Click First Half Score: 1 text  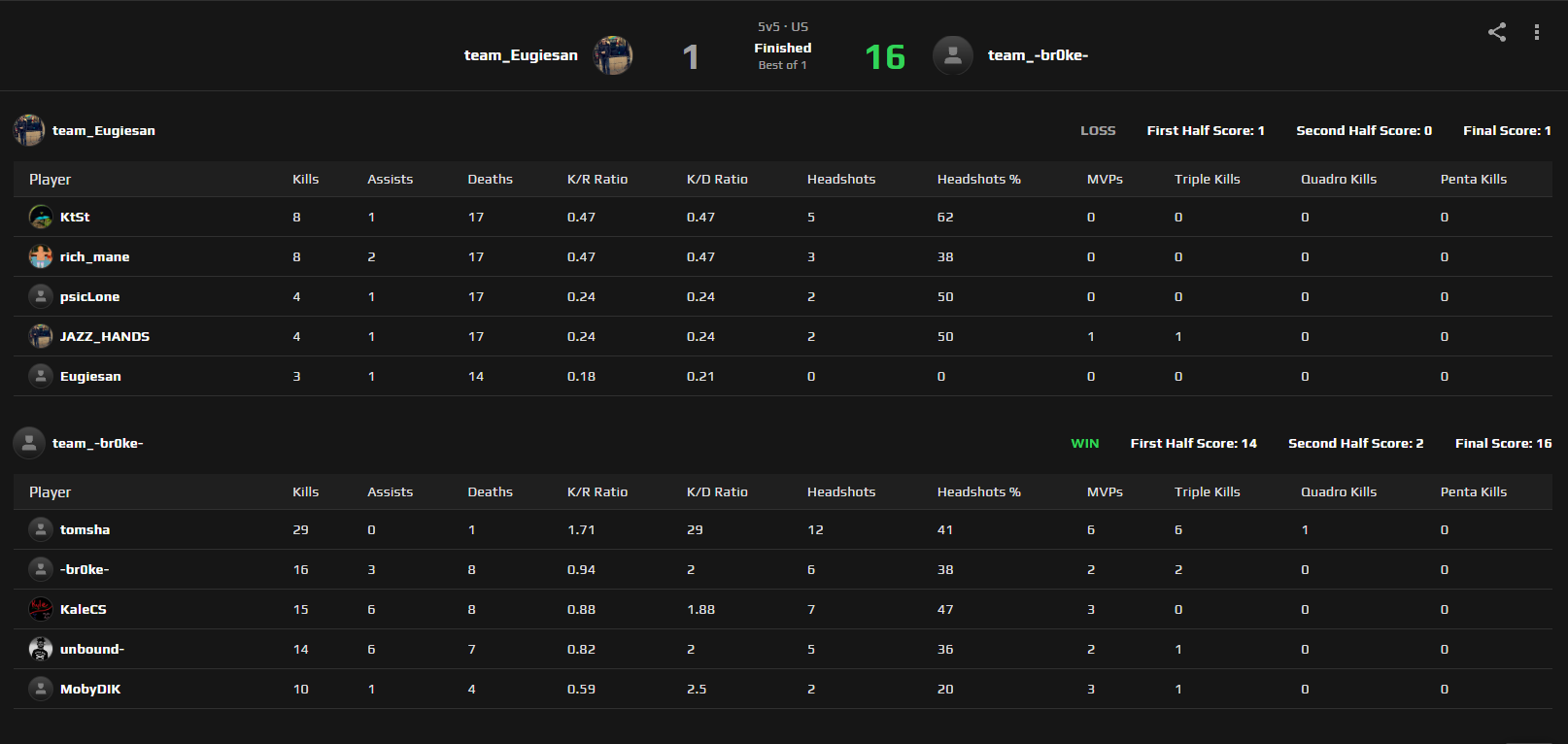tap(1206, 130)
